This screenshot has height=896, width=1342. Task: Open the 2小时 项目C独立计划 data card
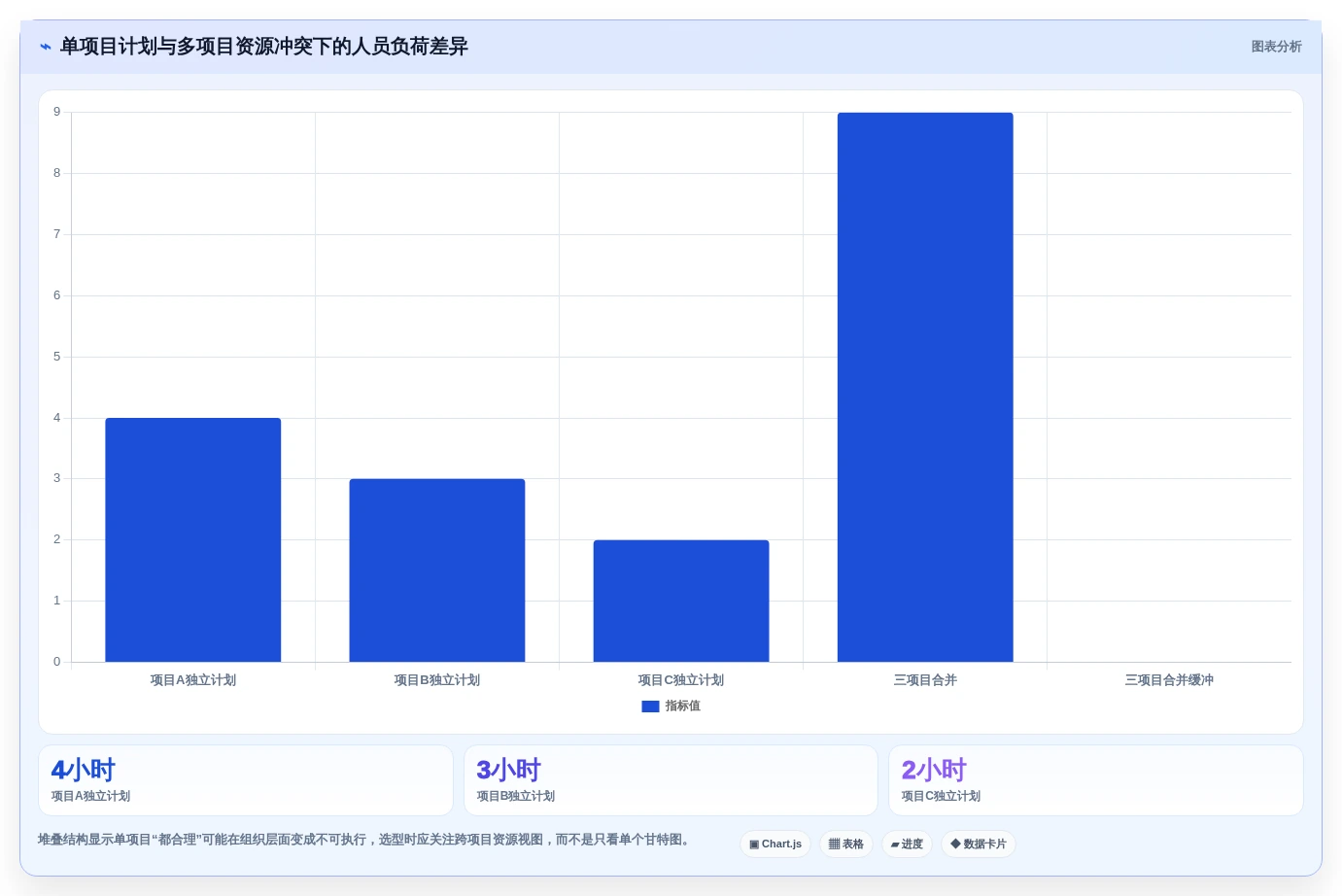pyautogui.click(x=1096, y=780)
